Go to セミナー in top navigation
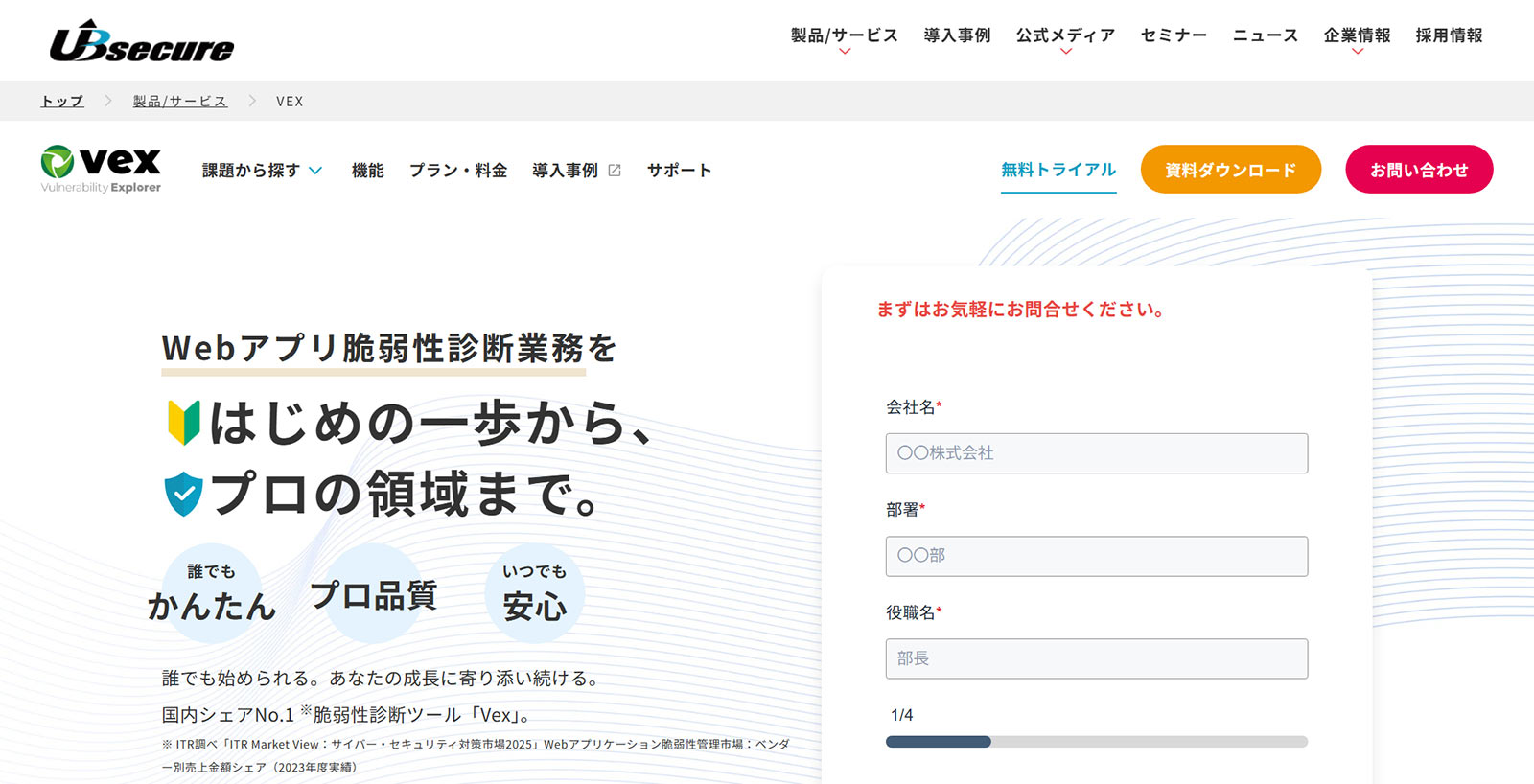The width and height of the screenshot is (1534, 784). click(1174, 35)
